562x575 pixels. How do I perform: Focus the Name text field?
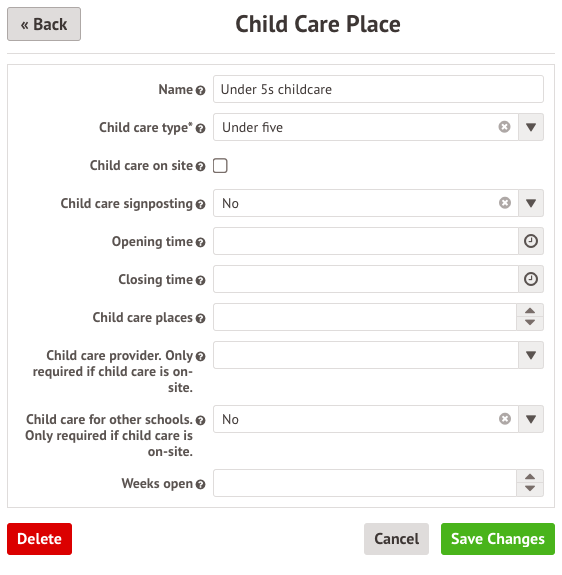point(378,89)
